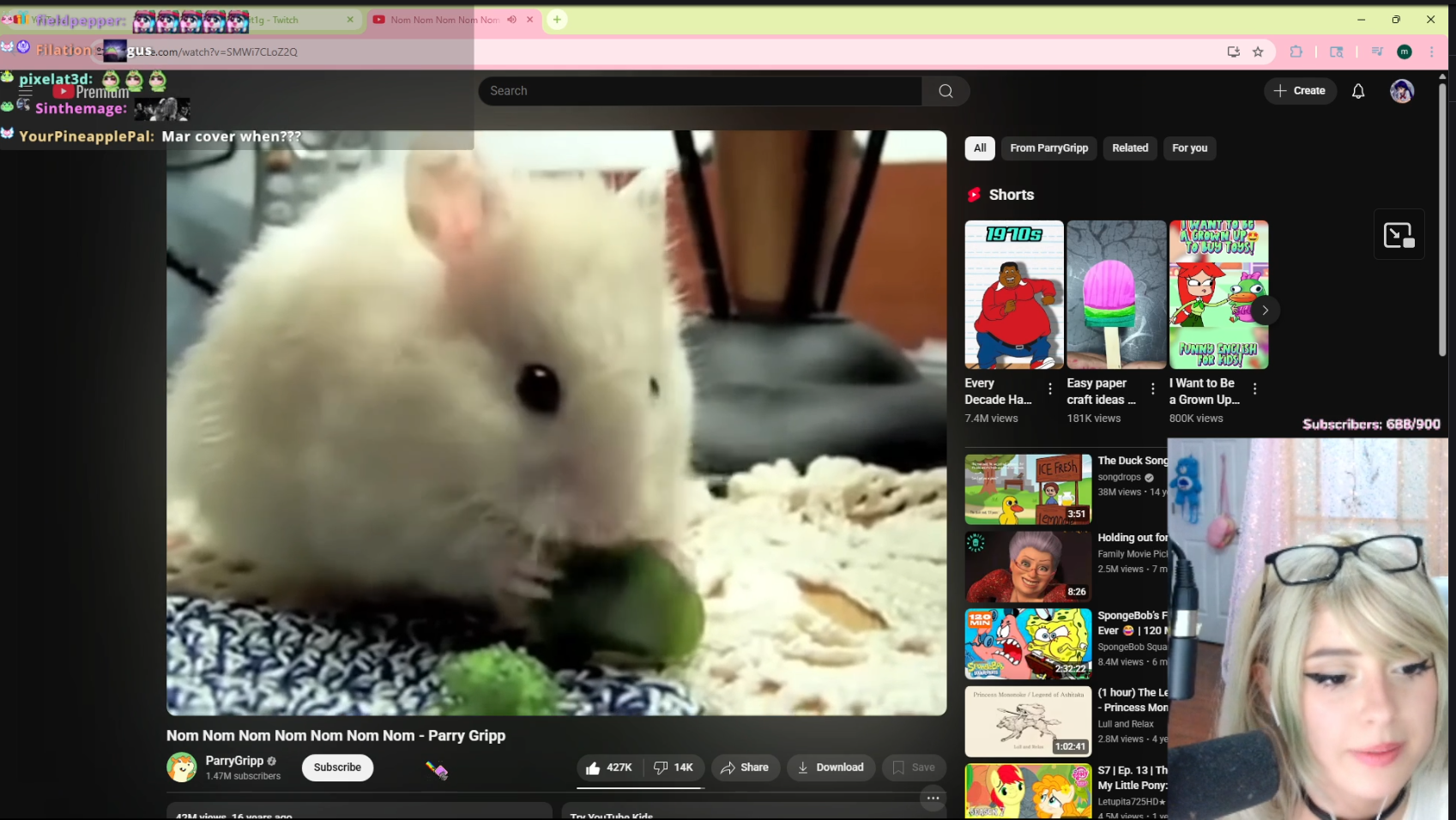
Task: Subscribe to the ParryGripp channel
Action: click(x=337, y=768)
